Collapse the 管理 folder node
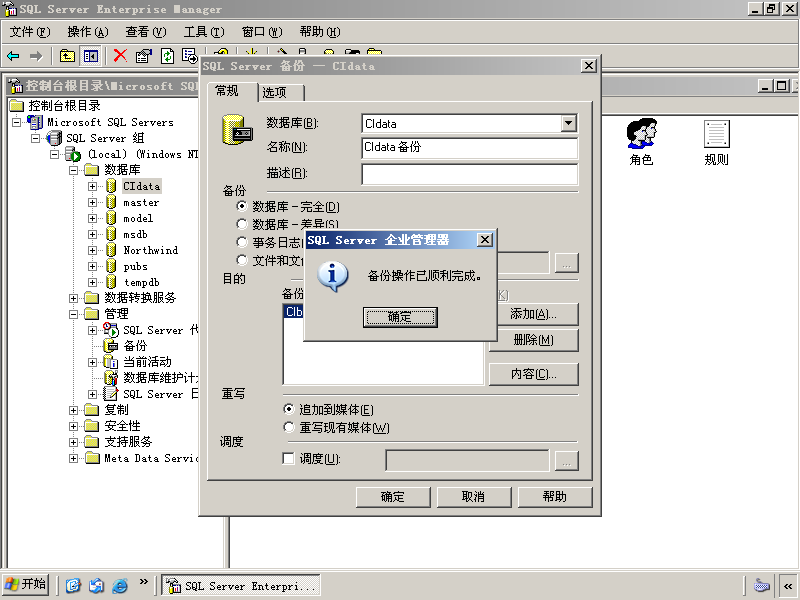 (73, 314)
